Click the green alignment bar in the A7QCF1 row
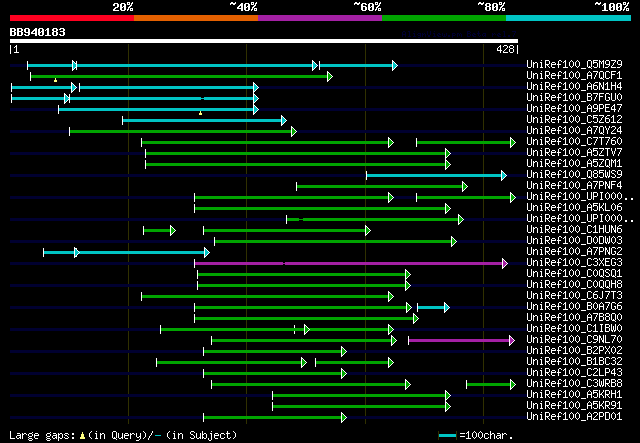This screenshot has height=443, width=640. click(x=182, y=76)
